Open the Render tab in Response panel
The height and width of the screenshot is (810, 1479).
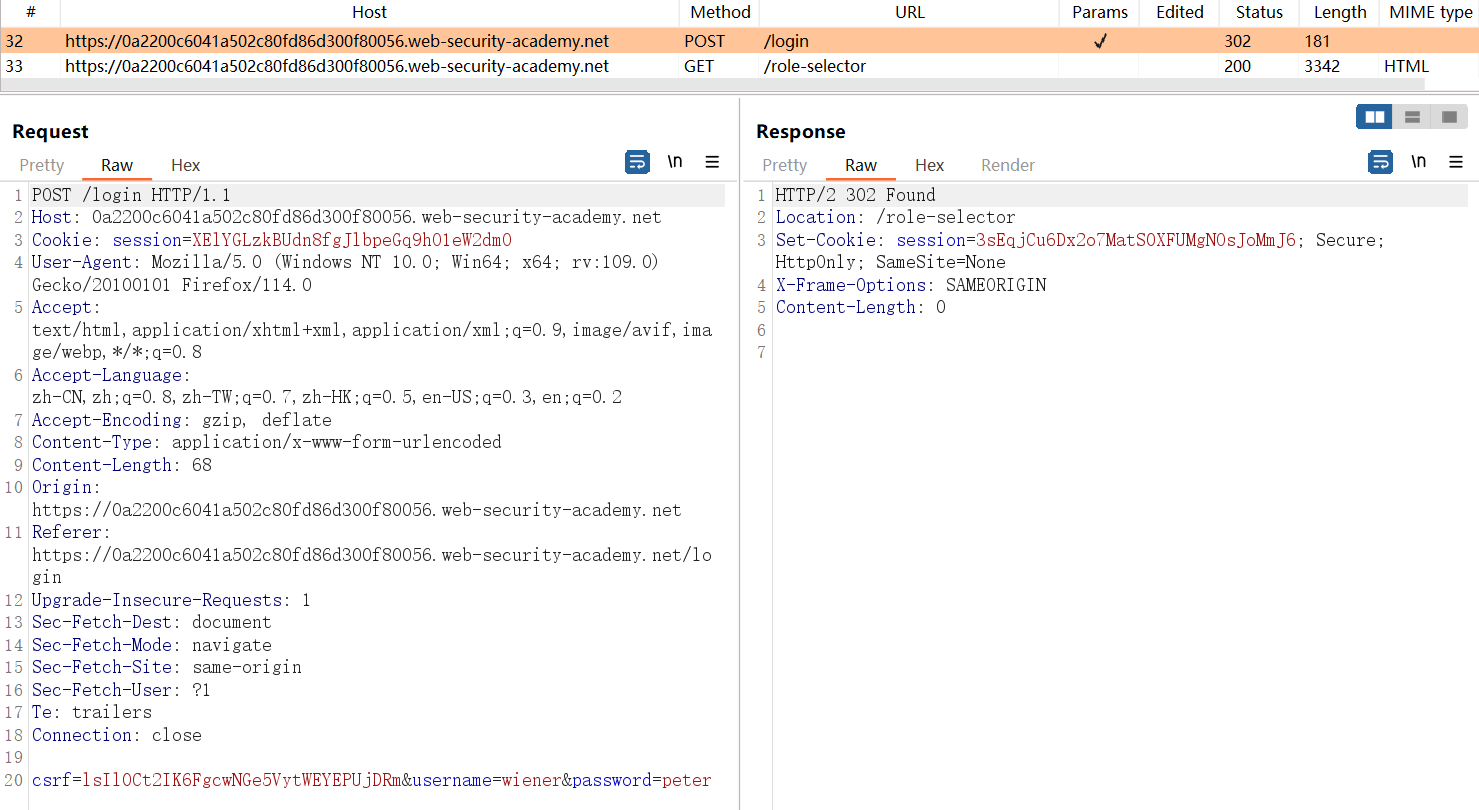(x=1007, y=165)
